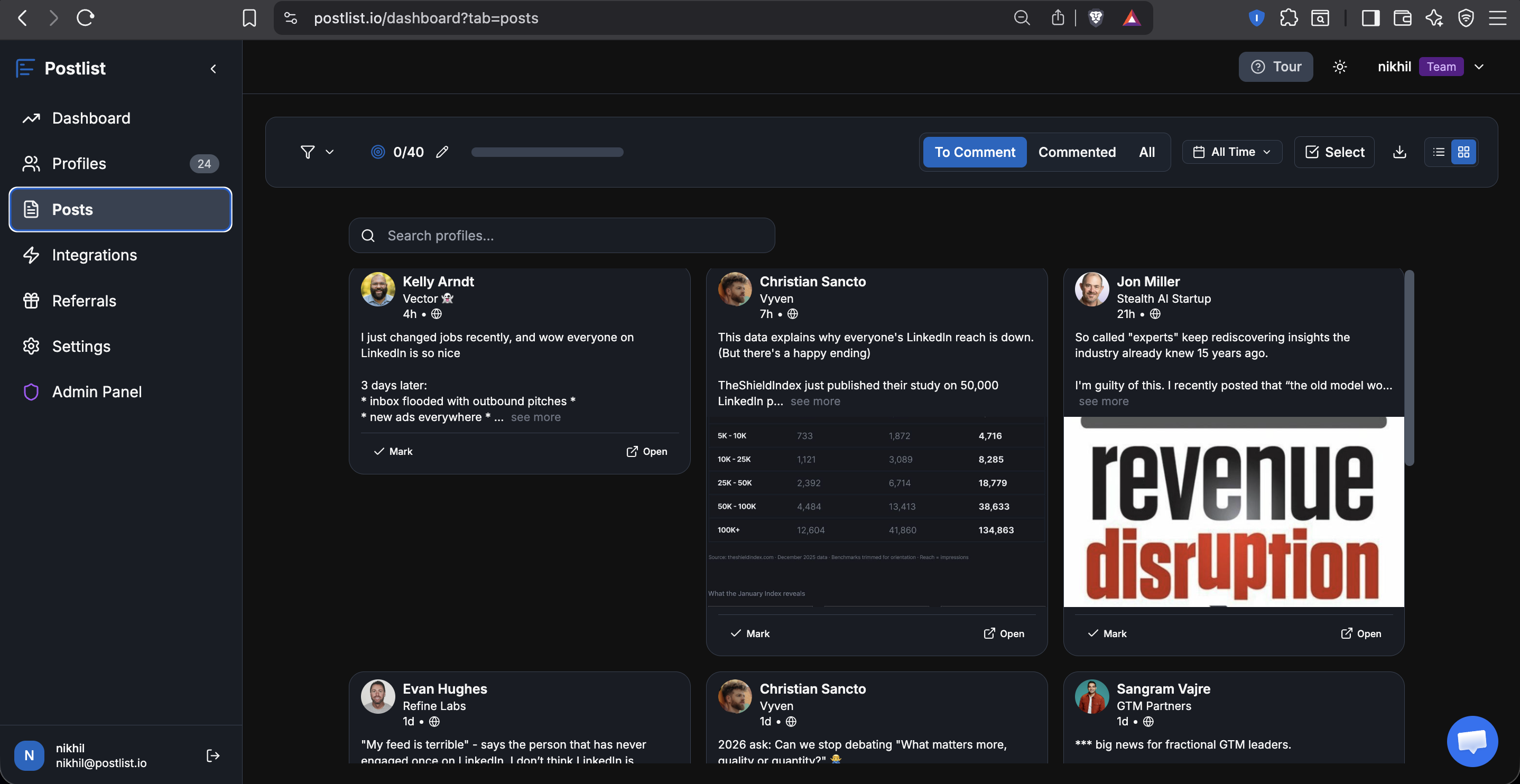
Task: Switch to the Commented tab
Action: 1076,152
